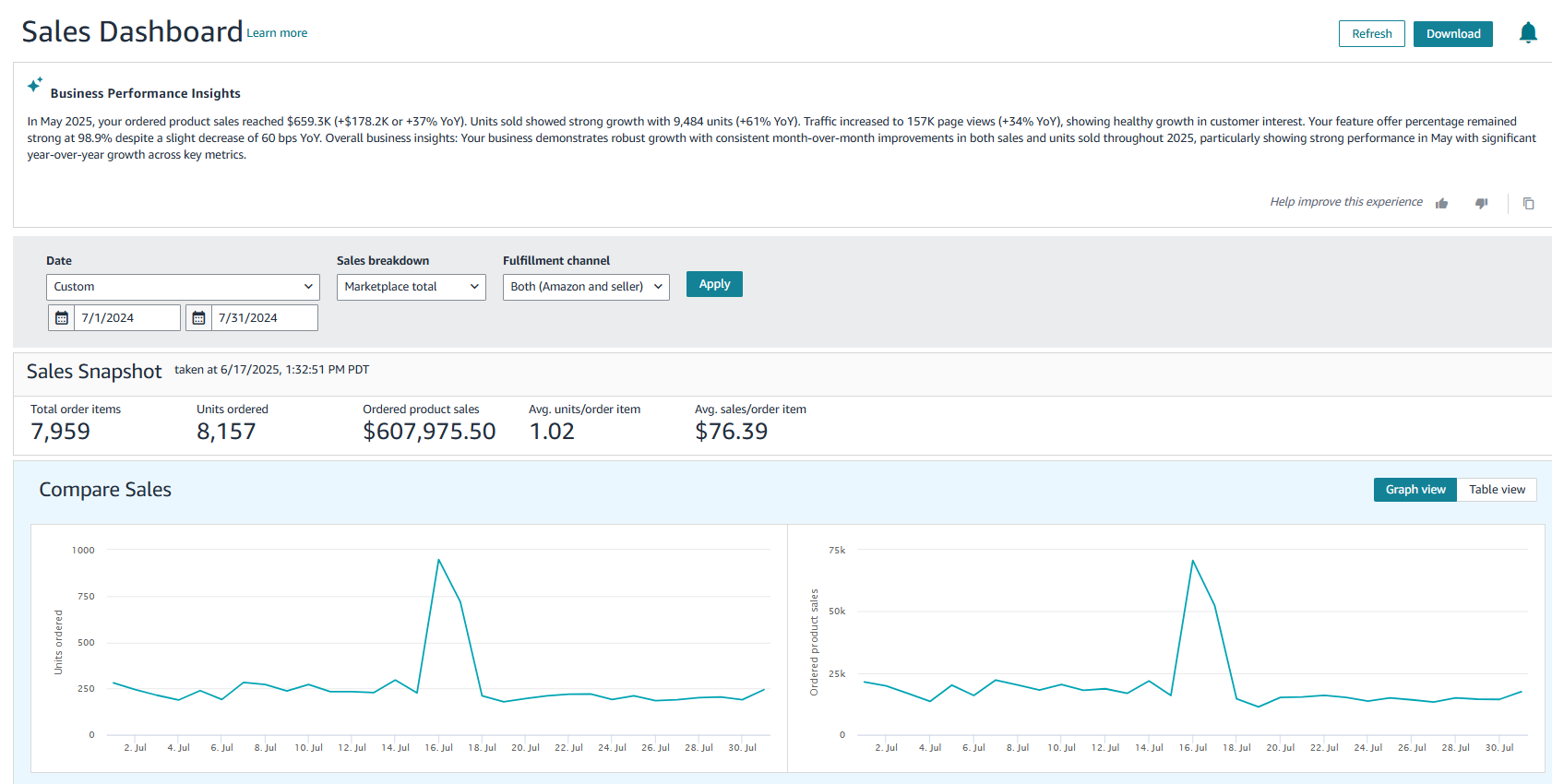This screenshot has width=1552, height=784.
Task: Open the Learn more link
Action: (x=277, y=33)
